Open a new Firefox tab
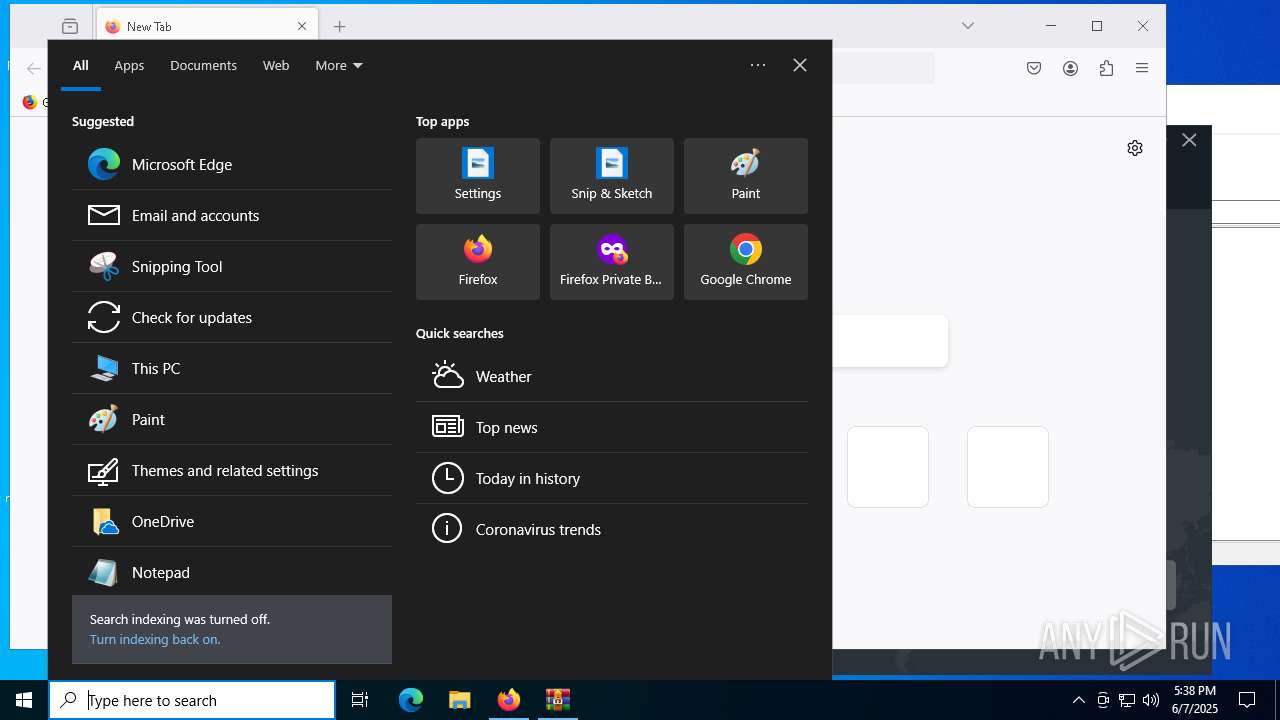 (340, 27)
